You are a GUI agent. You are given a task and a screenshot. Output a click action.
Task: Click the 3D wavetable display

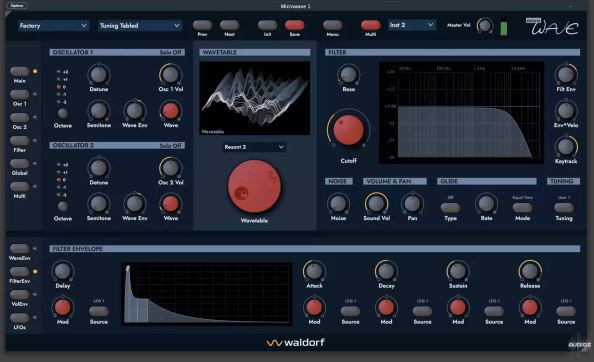(x=255, y=98)
